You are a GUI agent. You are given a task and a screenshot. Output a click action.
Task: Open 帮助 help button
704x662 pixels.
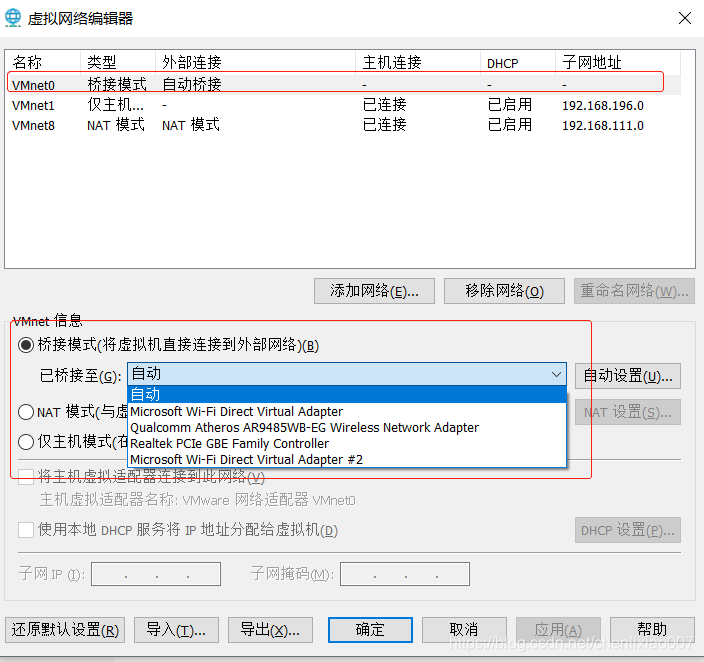652,630
